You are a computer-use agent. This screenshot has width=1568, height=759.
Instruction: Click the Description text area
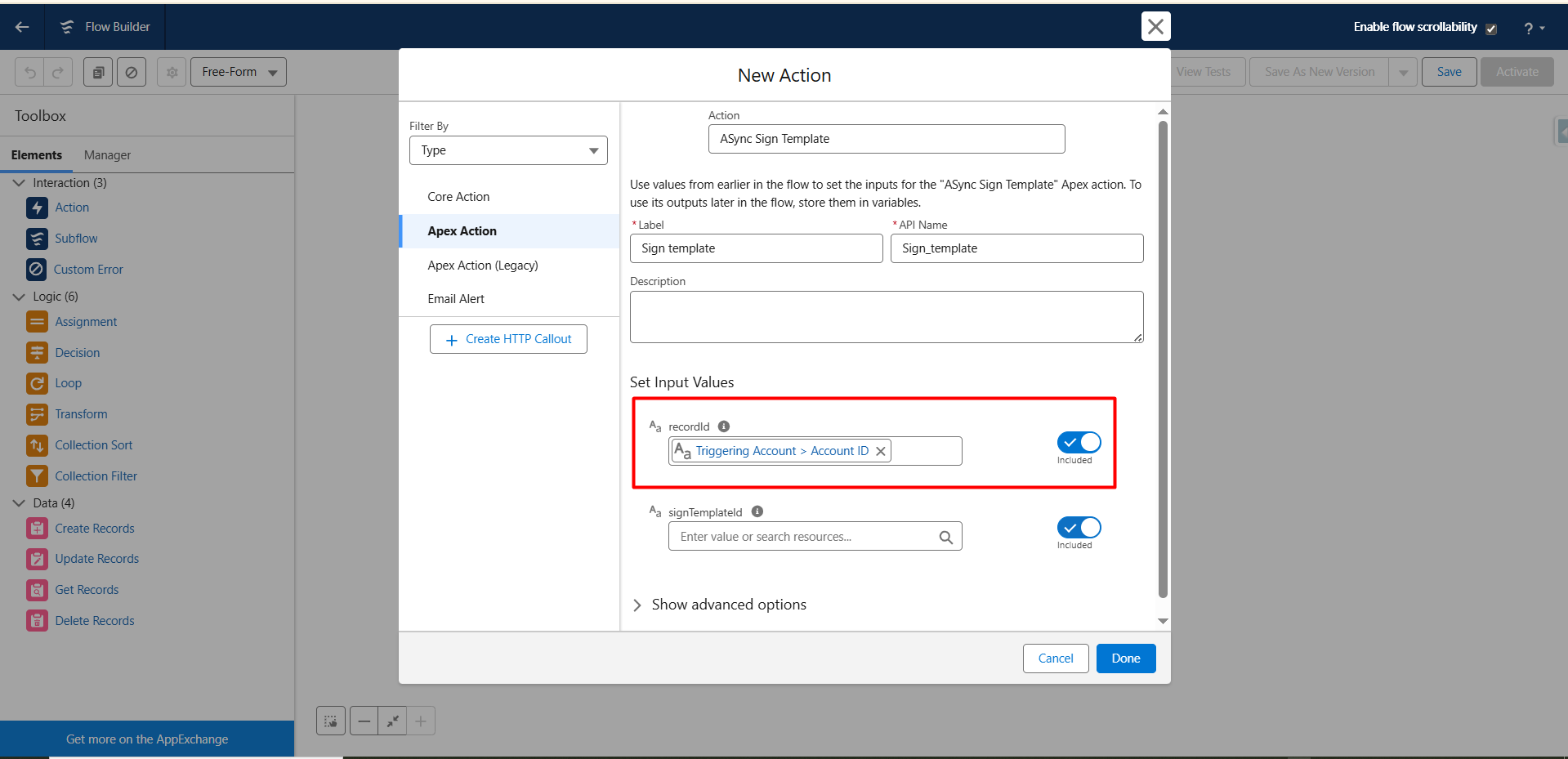(x=886, y=317)
